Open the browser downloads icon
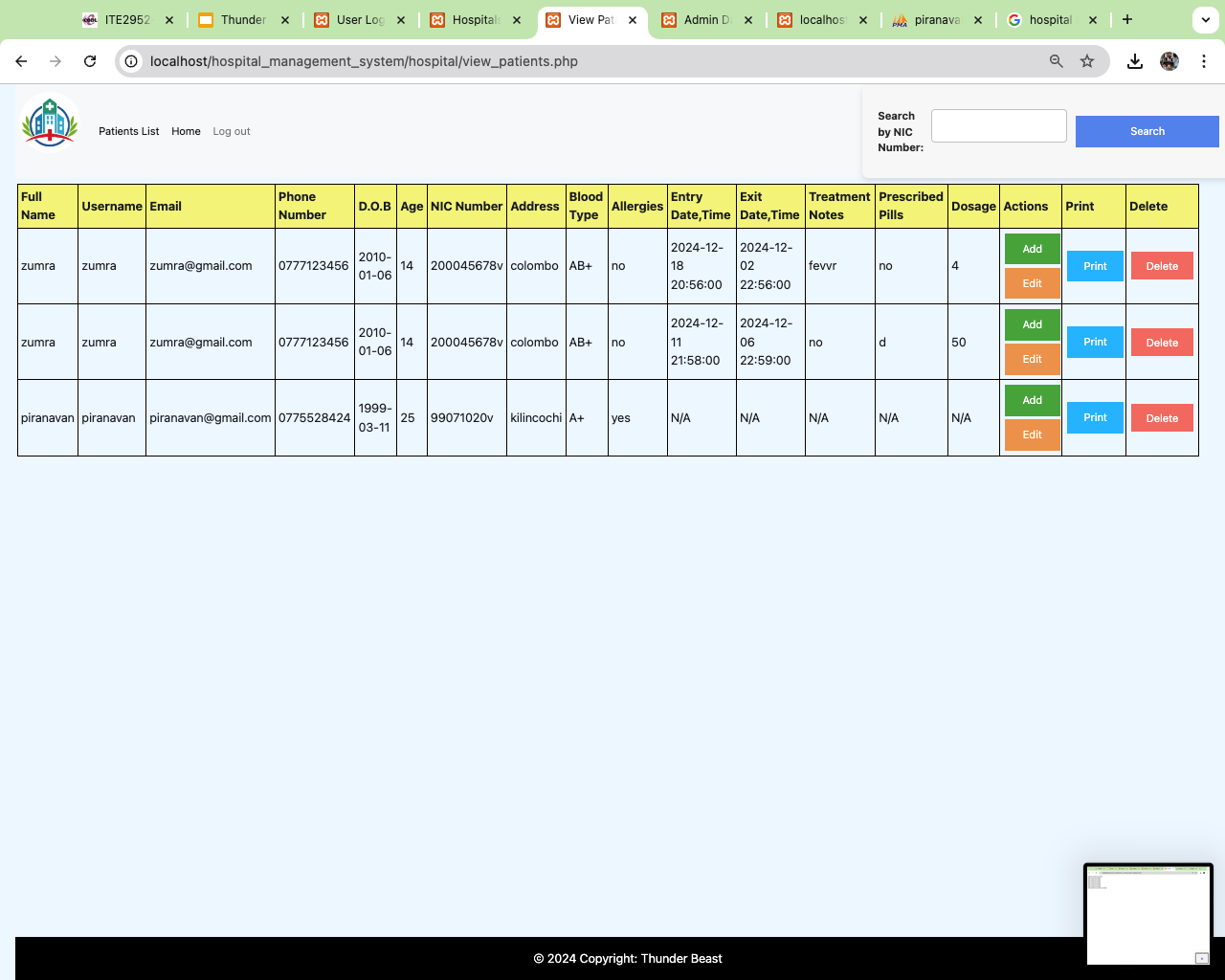1225x980 pixels. (1134, 61)
